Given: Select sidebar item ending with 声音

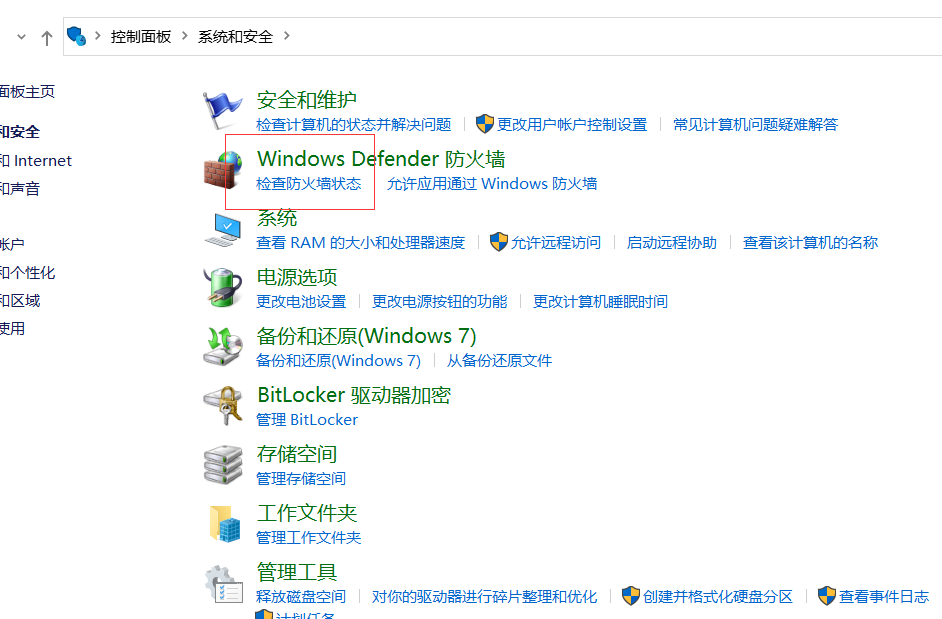Looking at the screenshot, I should 20,189.
